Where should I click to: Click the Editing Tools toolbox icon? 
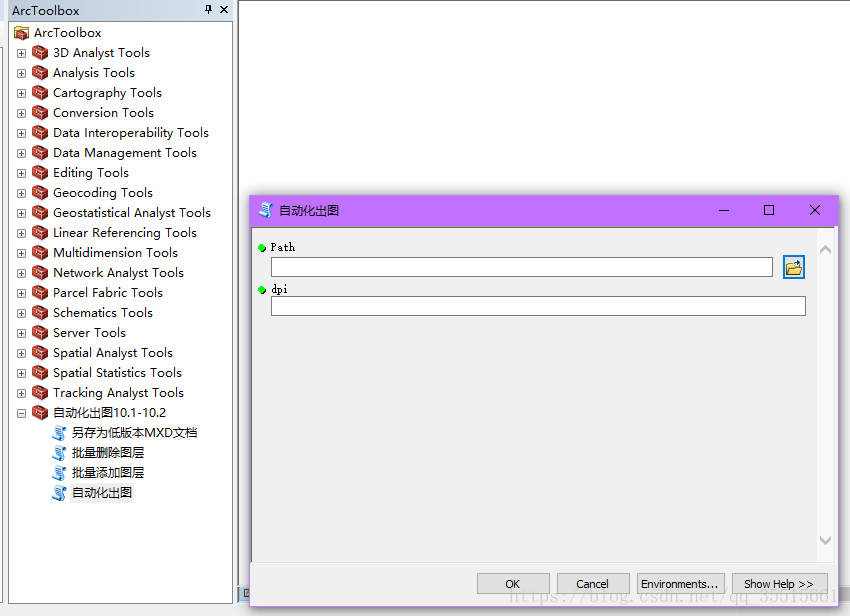(x=40, y=173)
